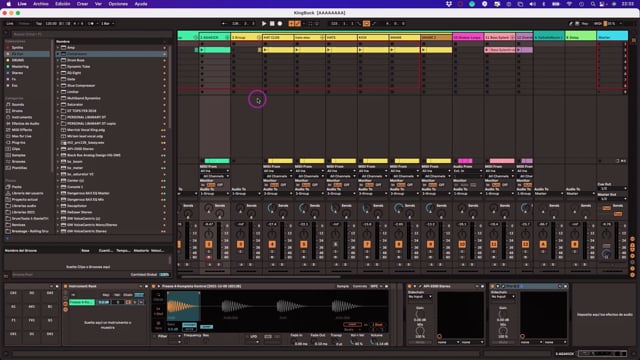This screenshot has height=360, width=640.
Task: Open Clips category in browser
Action: click(x=16, y=149)
